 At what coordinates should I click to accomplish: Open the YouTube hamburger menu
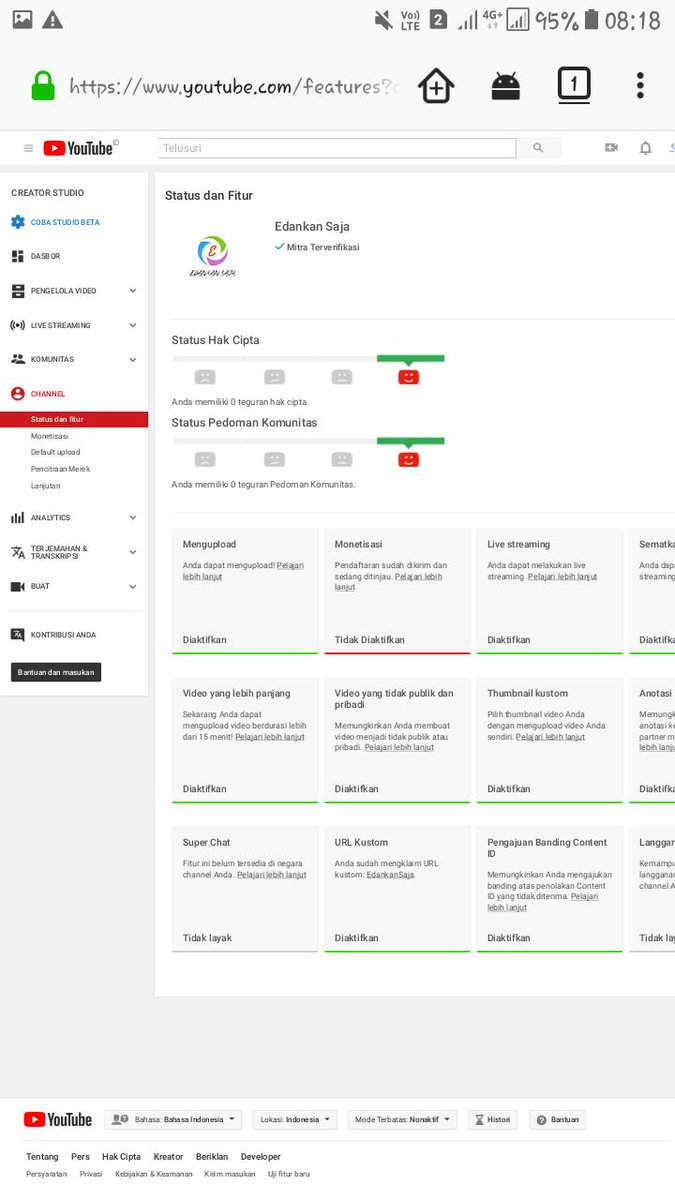click(x=28, y=148)
